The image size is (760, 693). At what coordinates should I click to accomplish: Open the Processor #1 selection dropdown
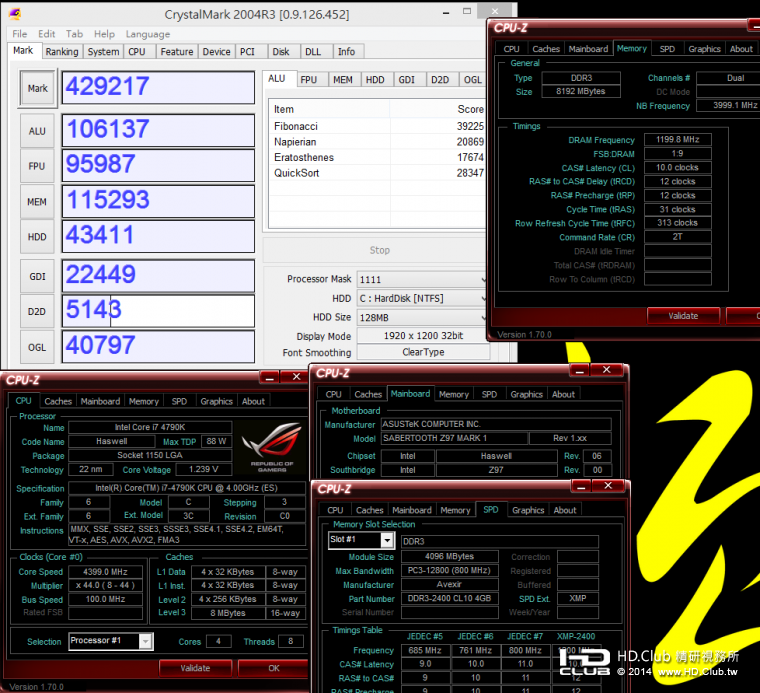(111, 641)
